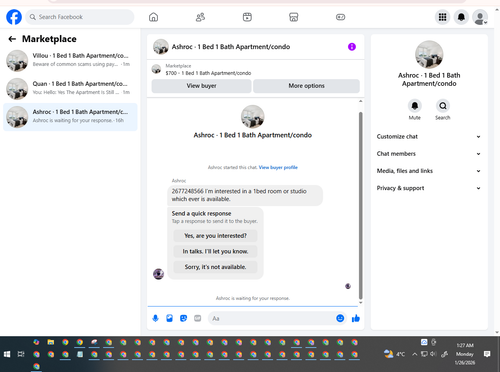Open the Friends icon in top navigation

pos(200,17)
